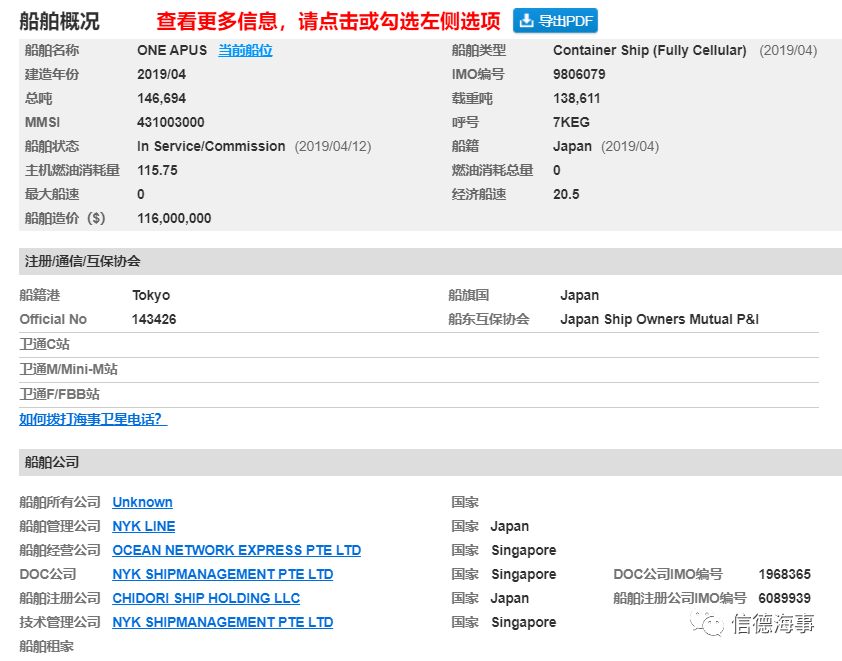Select IMO number 9806079
The height and width of the screenshot is (661, 842).
point(579,74)
